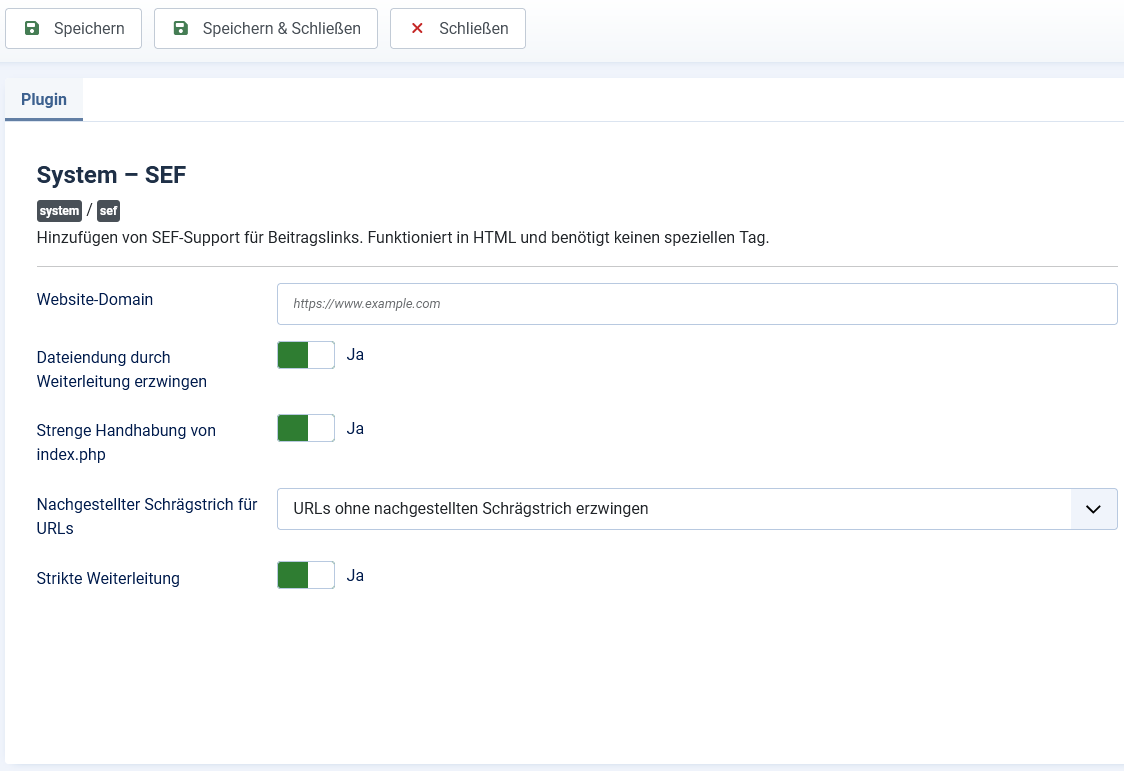Turn off the Strikte Weiterleitung switch
Image resolution: width=1124 pixels, height=771 pixels.
(x=306, y=576)
